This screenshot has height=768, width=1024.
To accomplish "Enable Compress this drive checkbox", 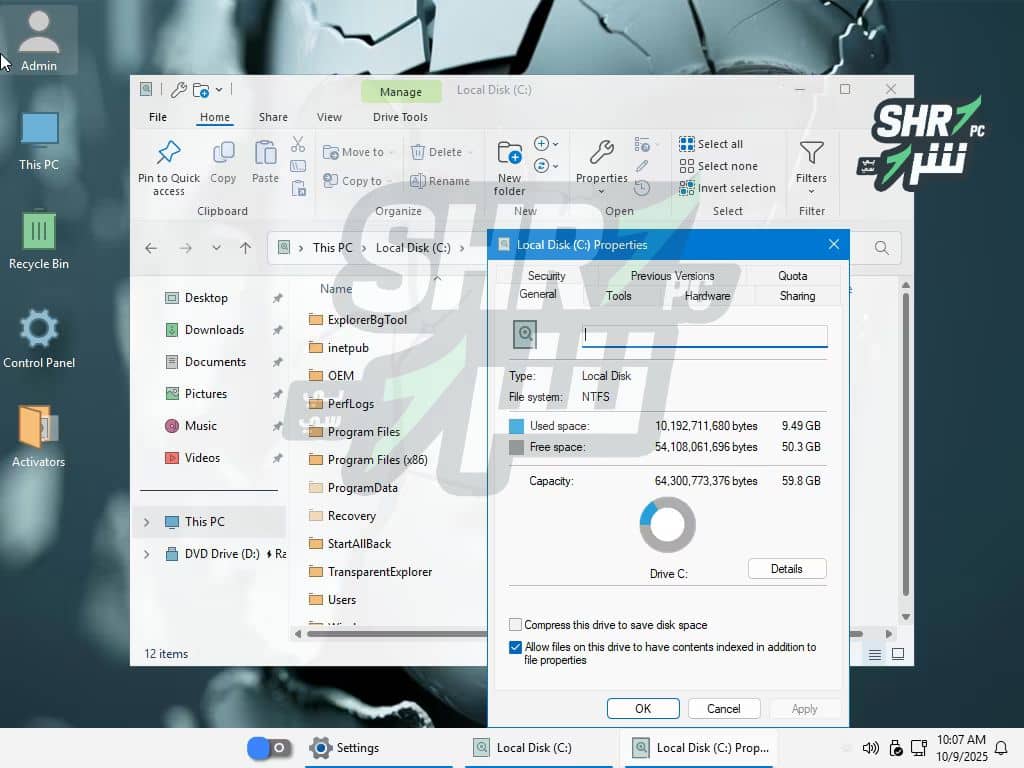I will coord(516,625).
